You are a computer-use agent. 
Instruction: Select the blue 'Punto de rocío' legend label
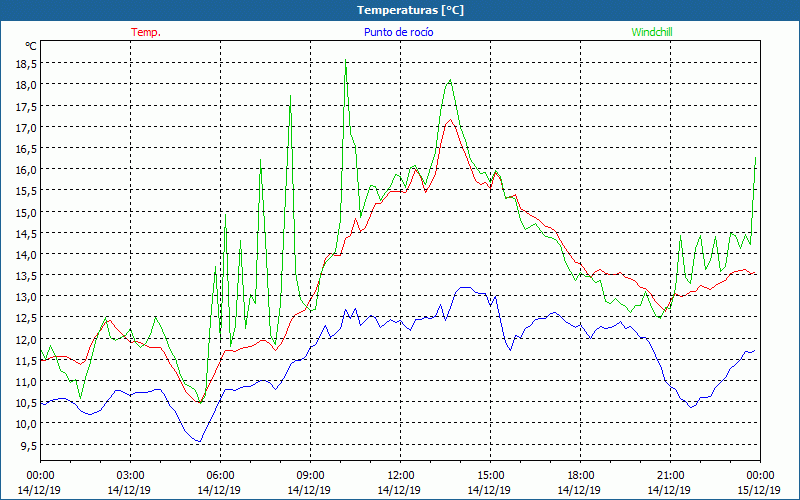398,32
